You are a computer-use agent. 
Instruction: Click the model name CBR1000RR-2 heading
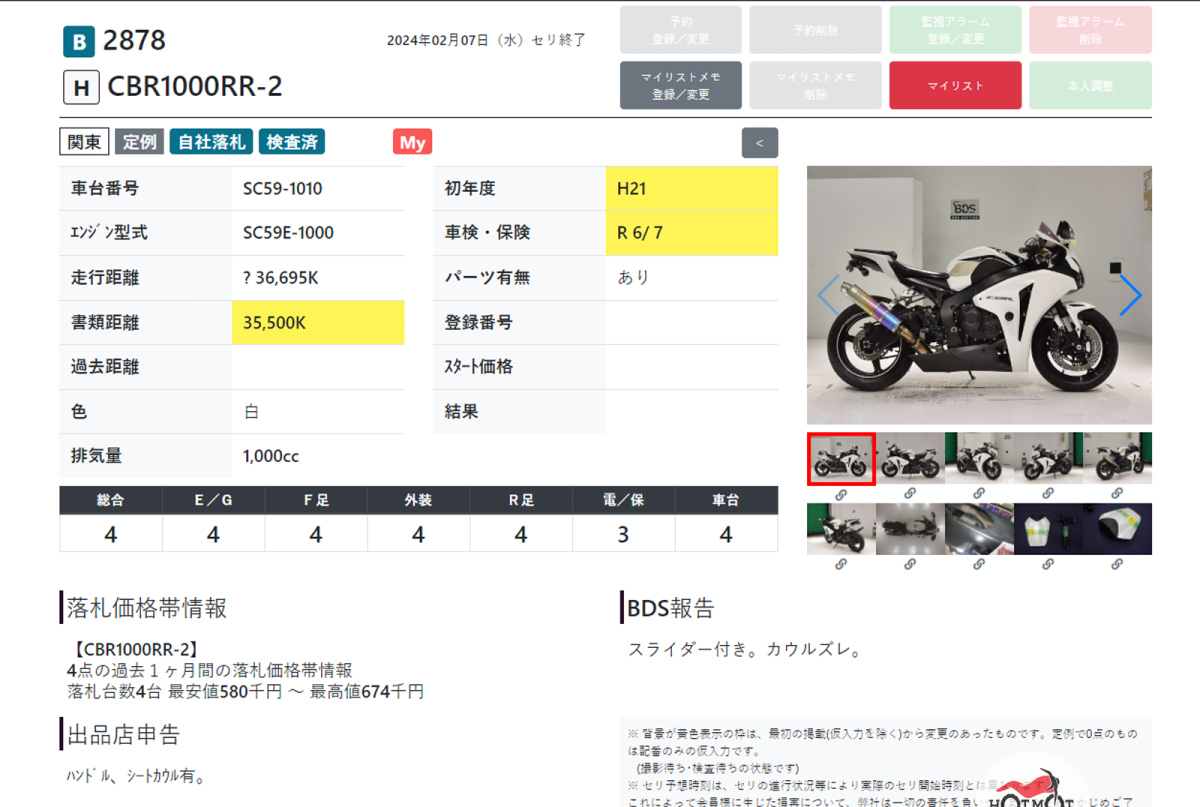pos(195,87)
